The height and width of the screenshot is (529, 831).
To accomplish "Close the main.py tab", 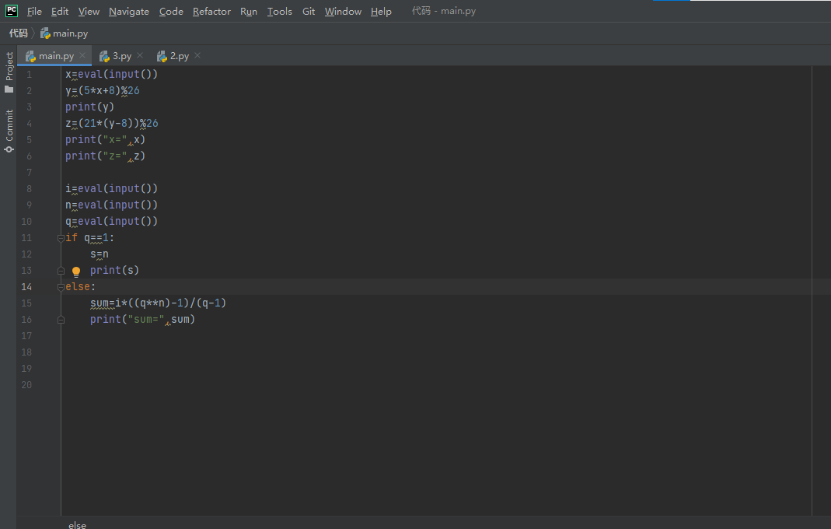I will (x=83, y=55).
